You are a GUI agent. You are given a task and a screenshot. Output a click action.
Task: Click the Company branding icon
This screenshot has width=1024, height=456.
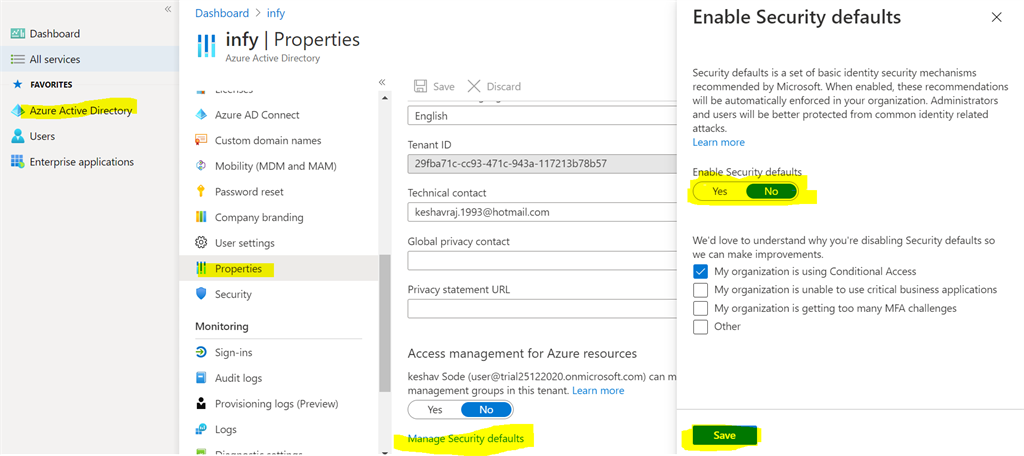(x=201, y=217)
